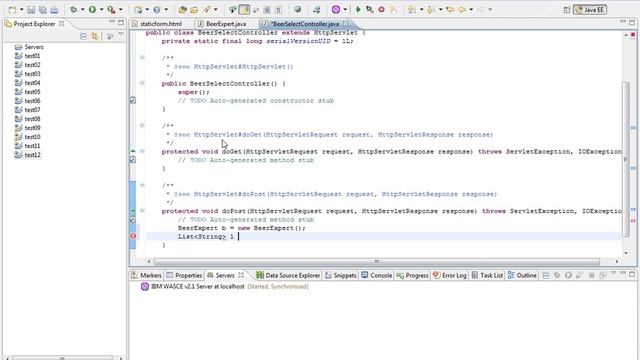Select the Java EE perspective button

pos(590,10)
